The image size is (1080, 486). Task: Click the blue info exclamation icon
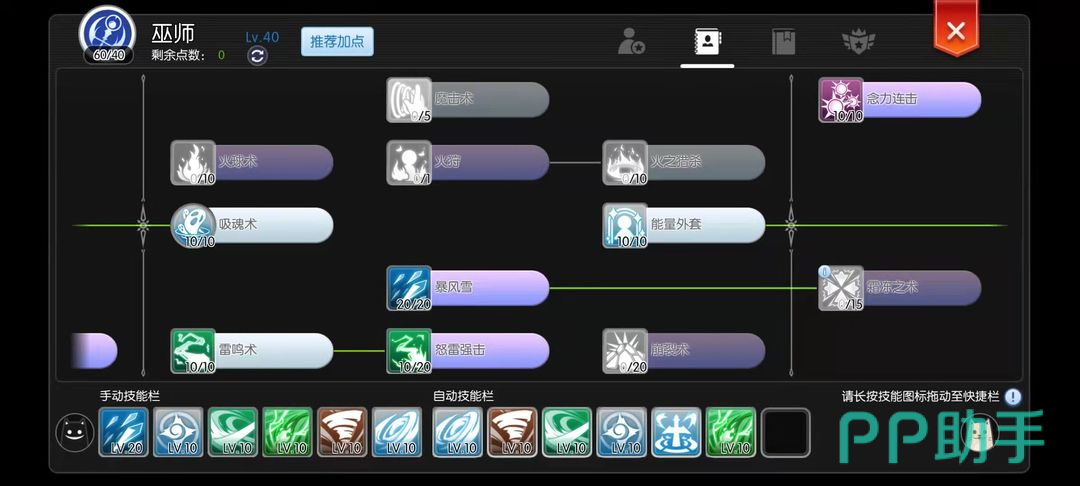coord(1012,397)
